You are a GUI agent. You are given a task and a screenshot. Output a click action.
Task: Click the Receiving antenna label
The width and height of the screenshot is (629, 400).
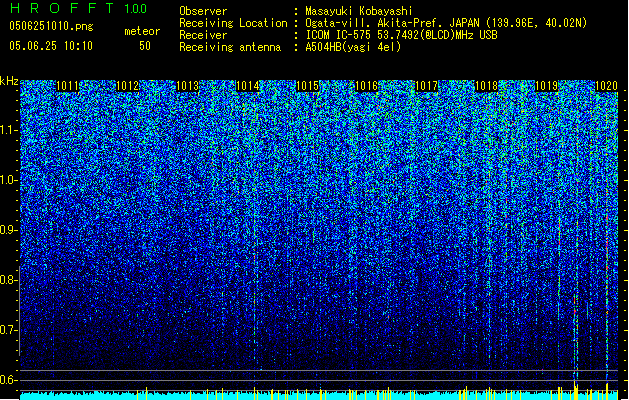pyautogui.click(x=230, y=47)
